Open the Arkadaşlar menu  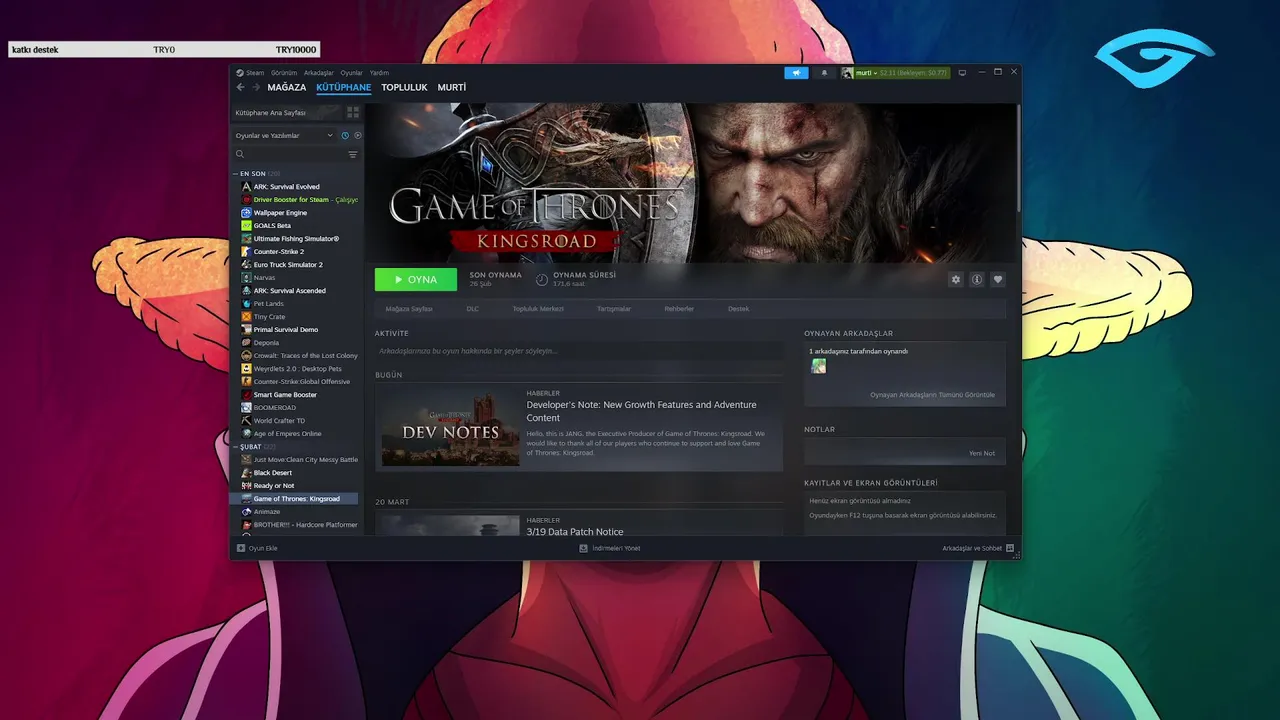point(319,73)
